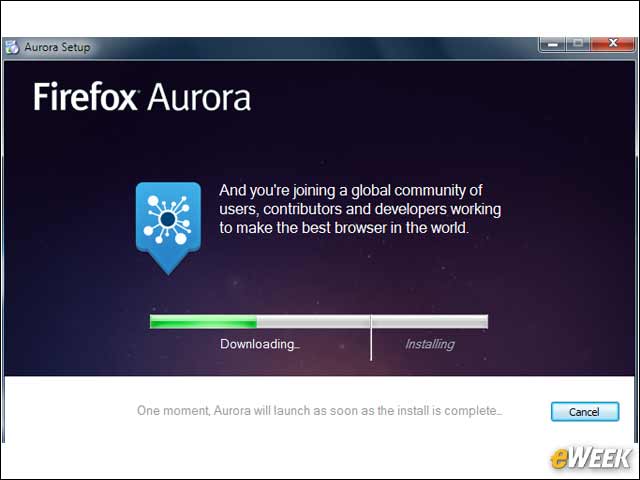Viewport: 640px width, 480px height.
Task: Minimize the Aurora Setup window
Action: coord(553,44)
